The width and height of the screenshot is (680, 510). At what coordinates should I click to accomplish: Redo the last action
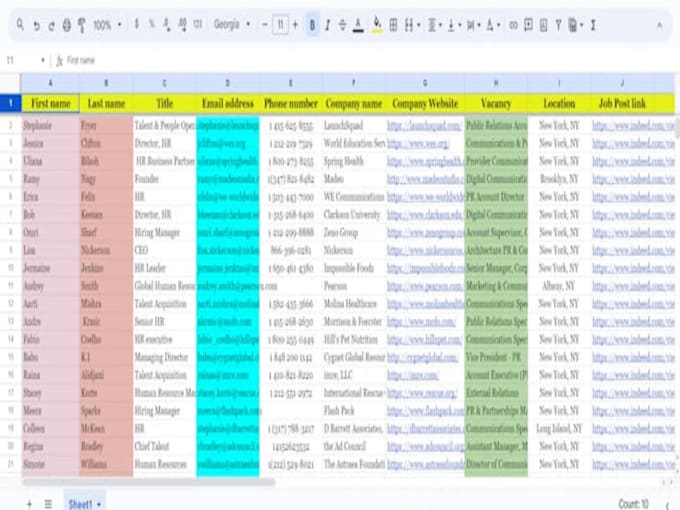(51, 25)
